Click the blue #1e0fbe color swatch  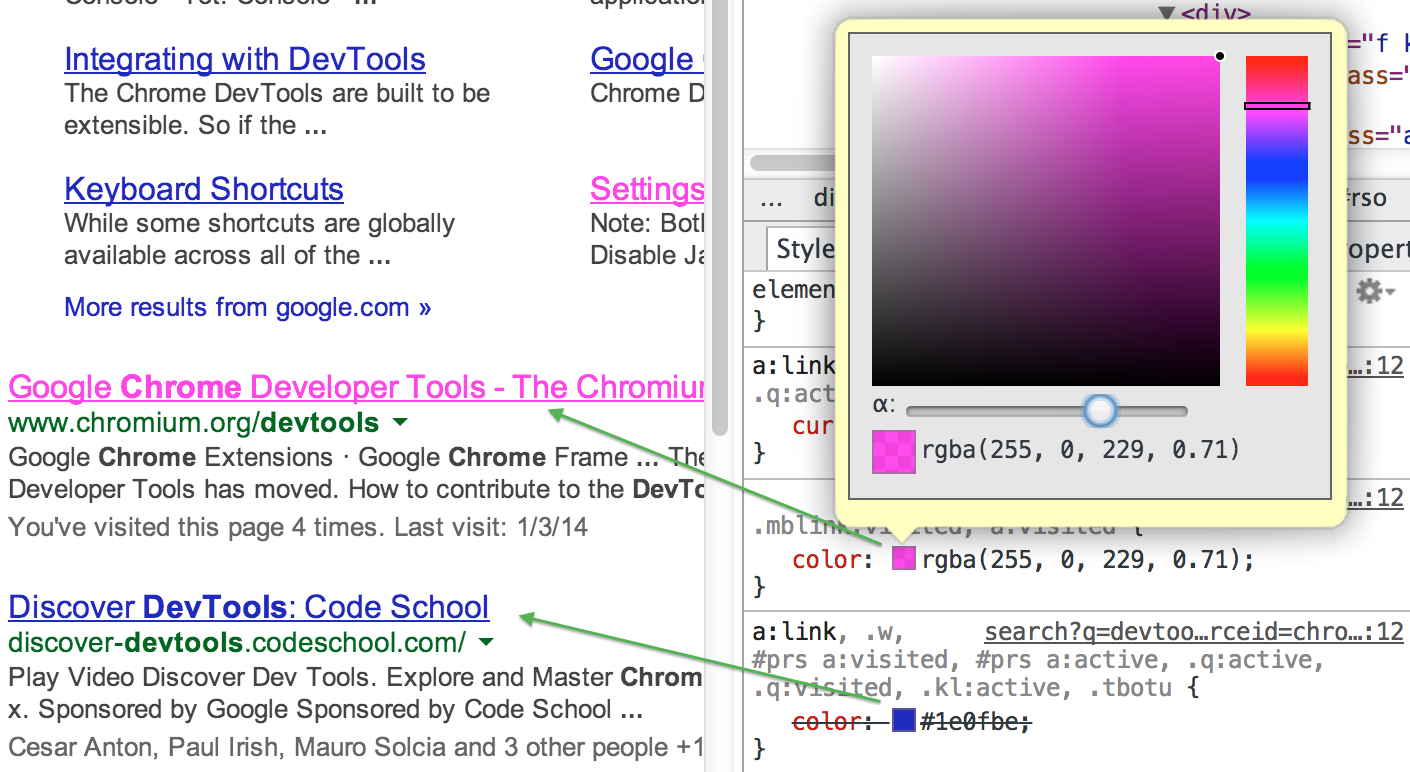pos(904,719)
